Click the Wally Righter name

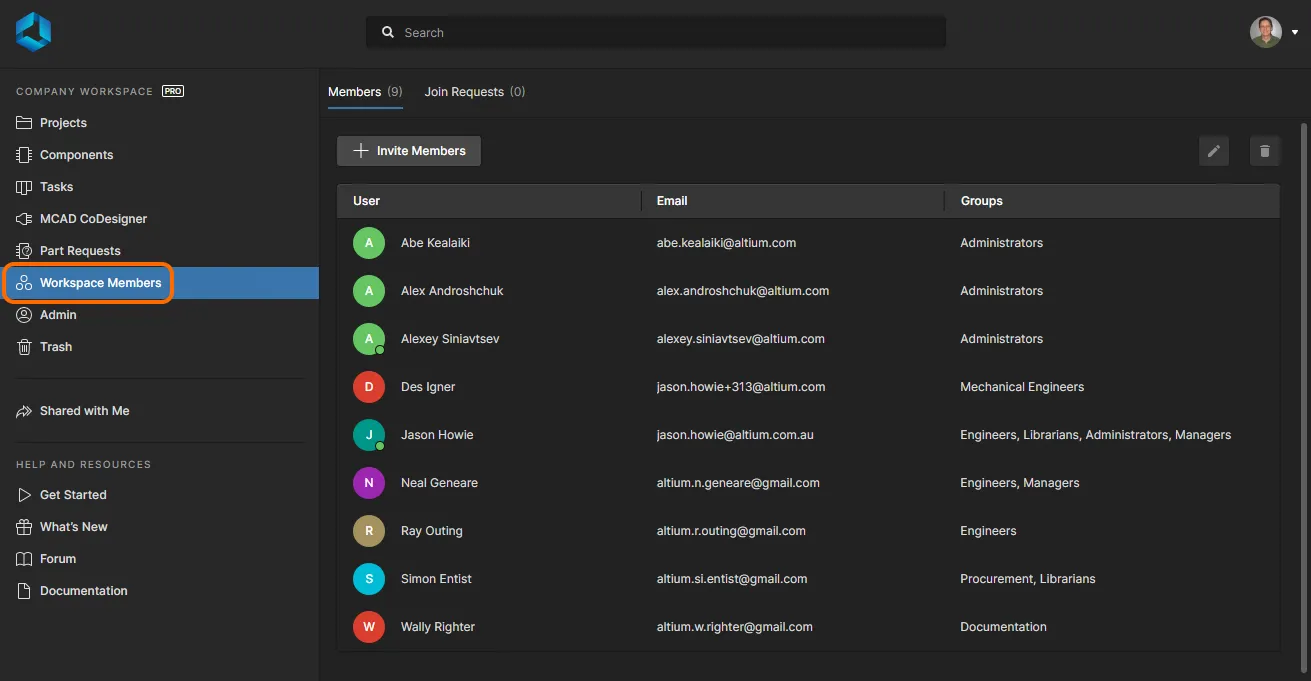pyautogui.click(x=438, y=627)
